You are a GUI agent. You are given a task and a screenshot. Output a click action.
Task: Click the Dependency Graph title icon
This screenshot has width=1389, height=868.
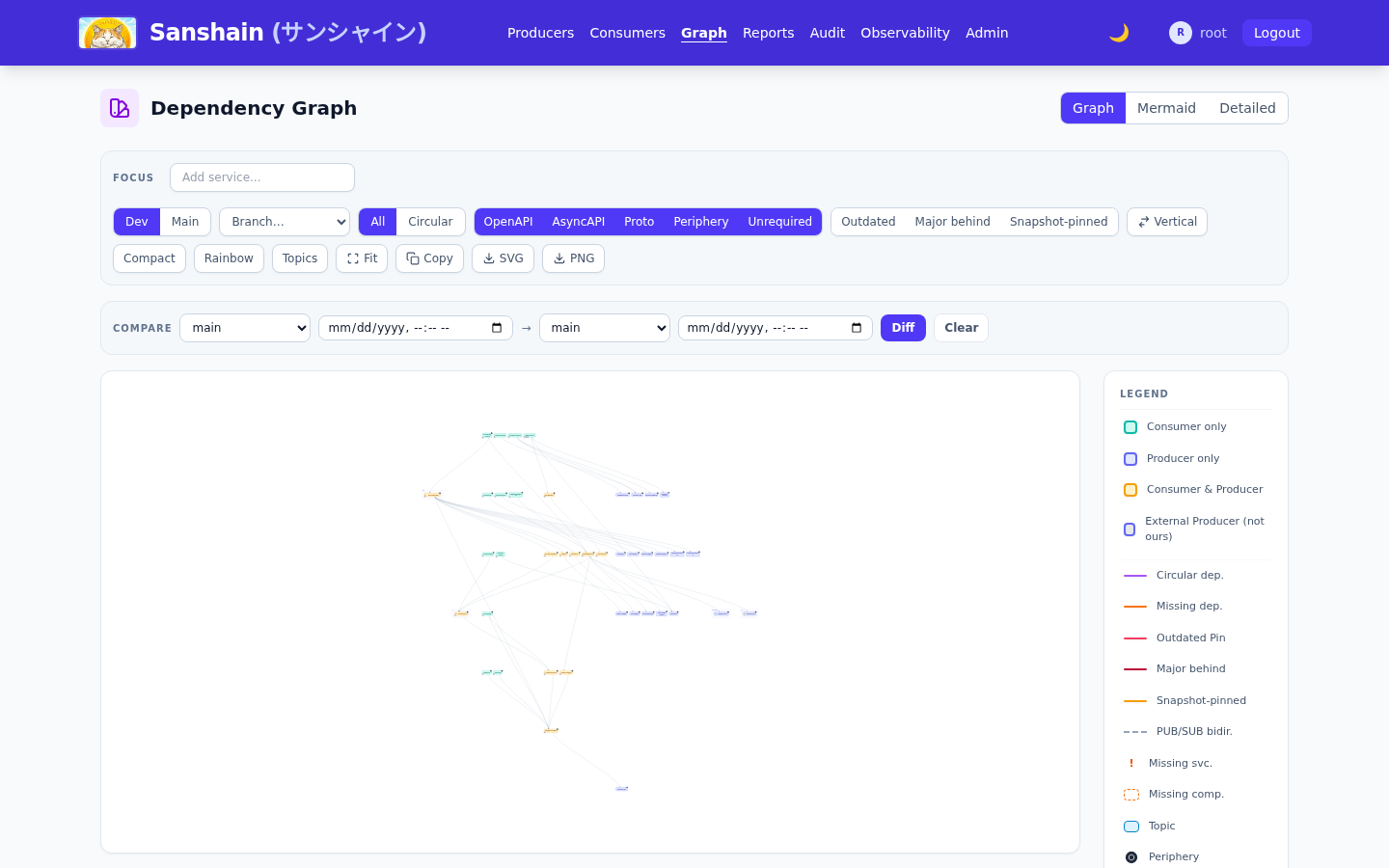(120, 108)
